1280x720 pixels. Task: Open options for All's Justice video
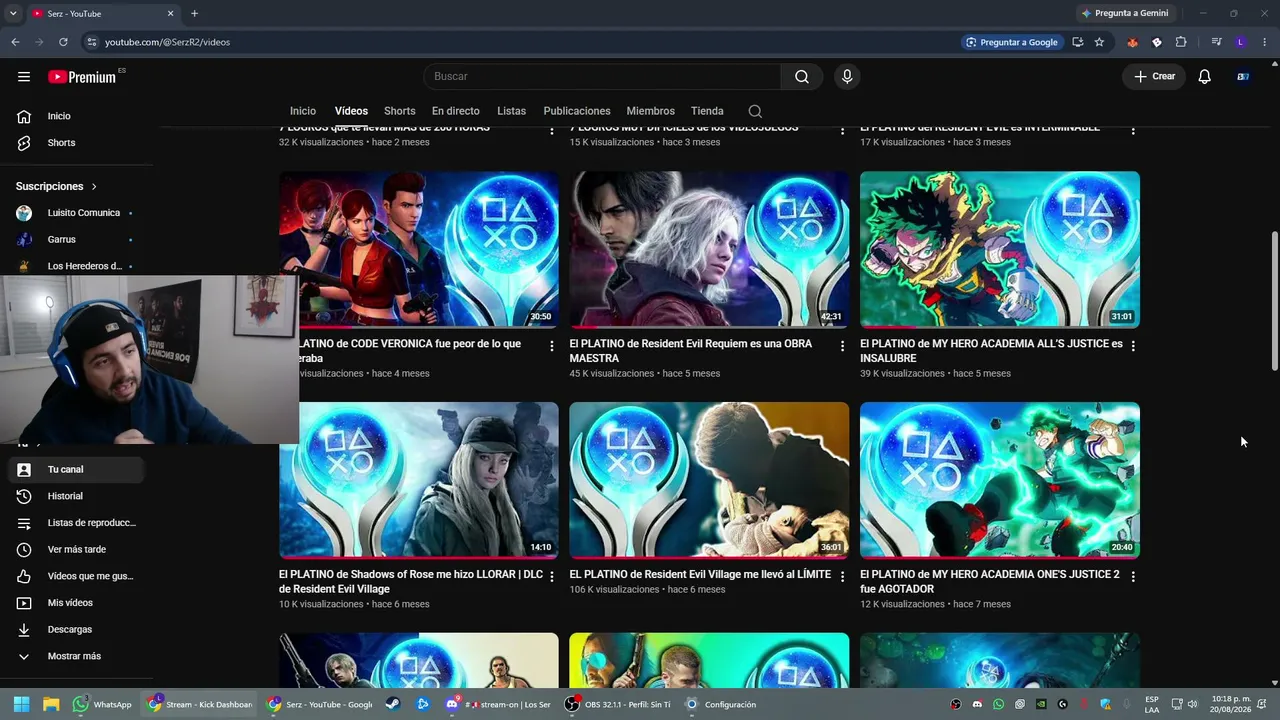tap(1133, 346)
